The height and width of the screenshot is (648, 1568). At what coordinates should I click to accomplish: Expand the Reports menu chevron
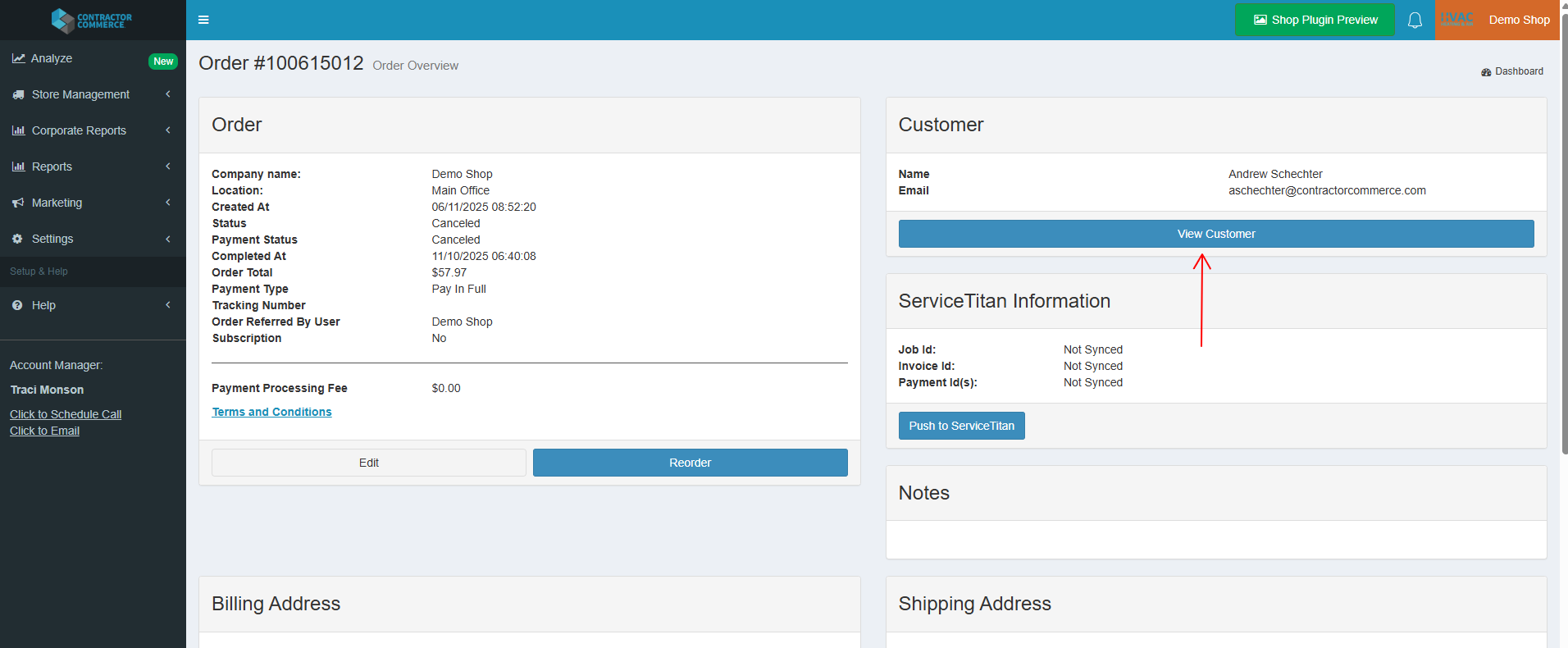(x=168, y=167)
